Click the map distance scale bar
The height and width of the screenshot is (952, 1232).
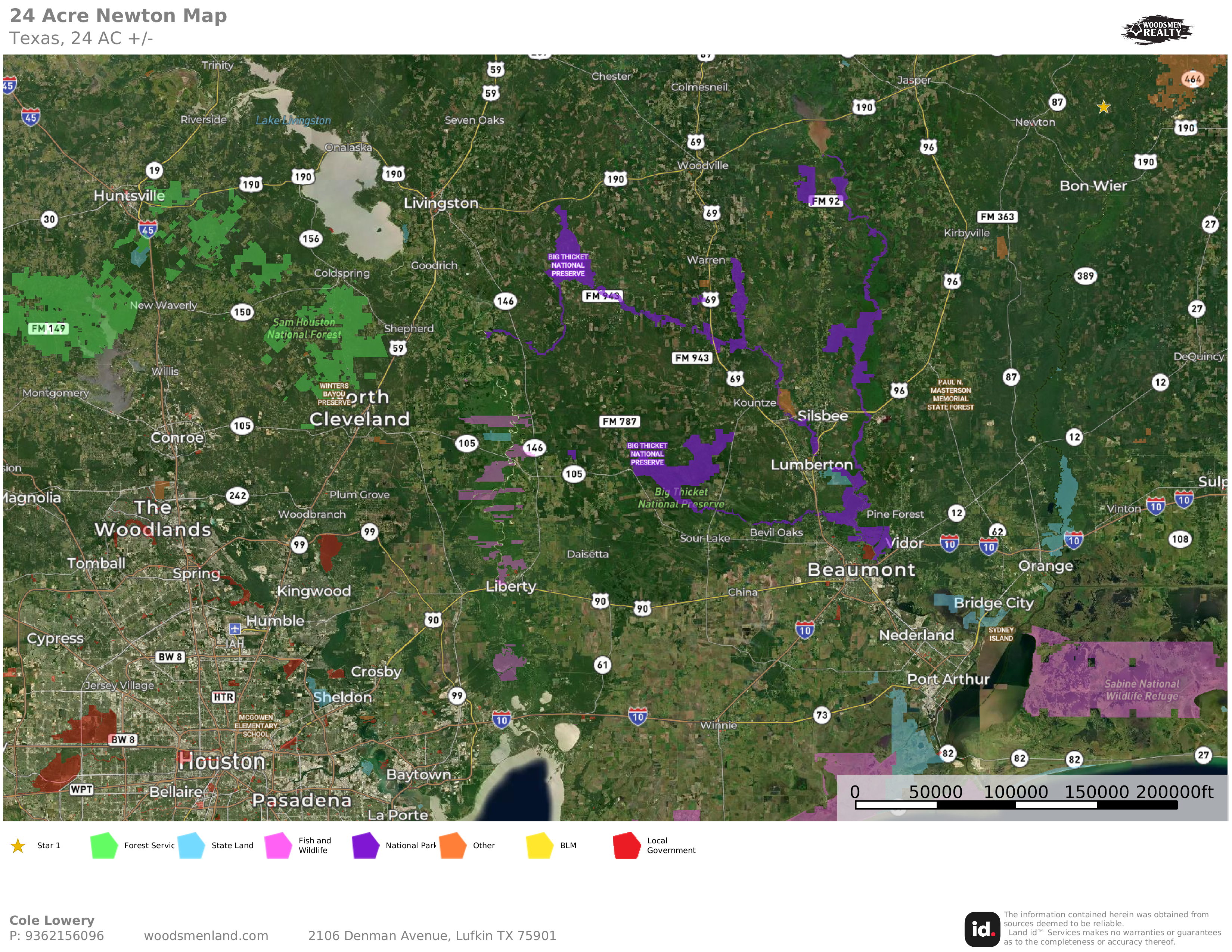[x=1016, y=805]
